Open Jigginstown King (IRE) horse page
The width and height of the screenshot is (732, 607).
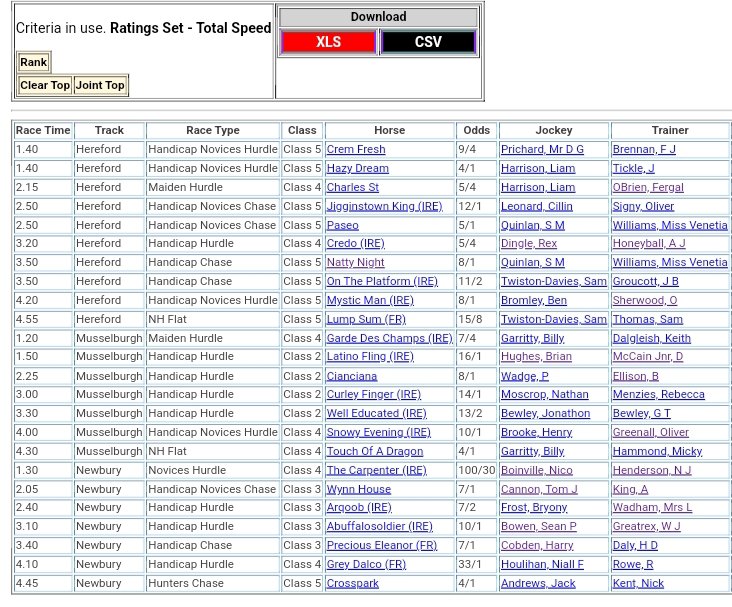coord(384,206)
